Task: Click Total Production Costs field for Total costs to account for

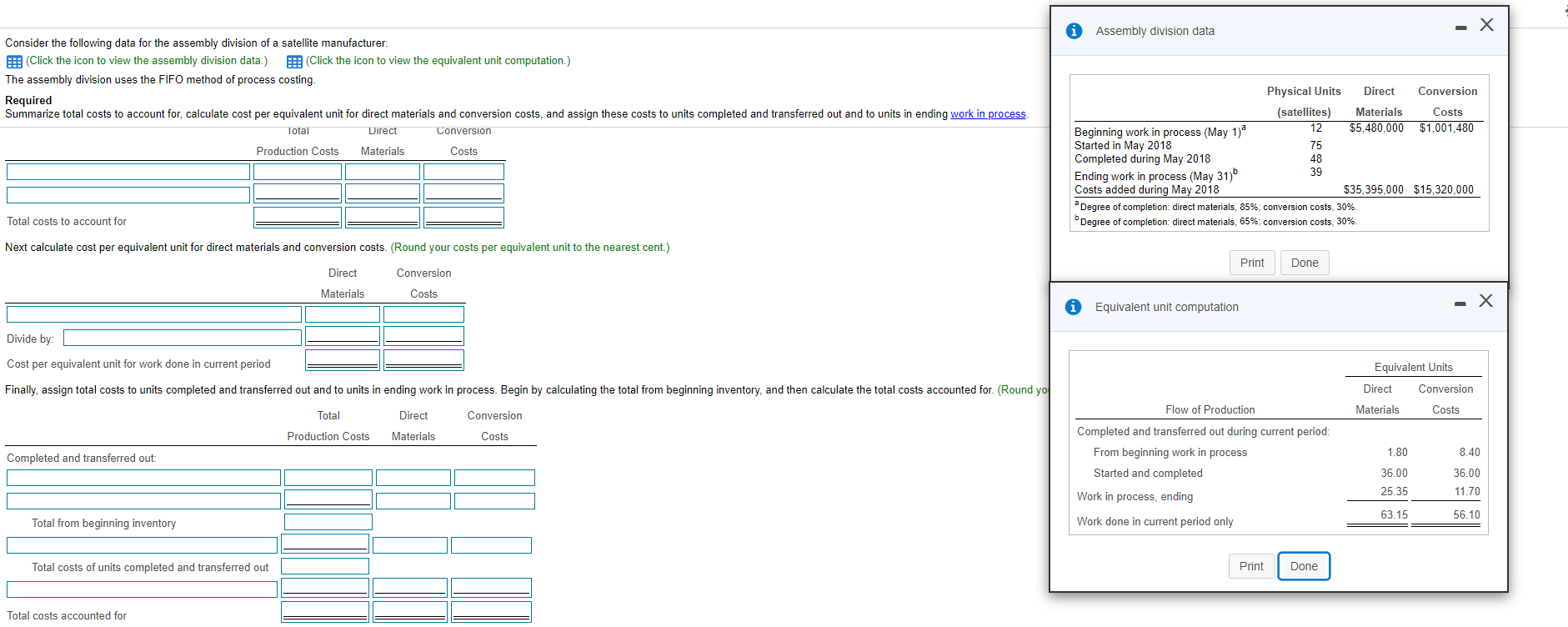Action: (298, 218)
